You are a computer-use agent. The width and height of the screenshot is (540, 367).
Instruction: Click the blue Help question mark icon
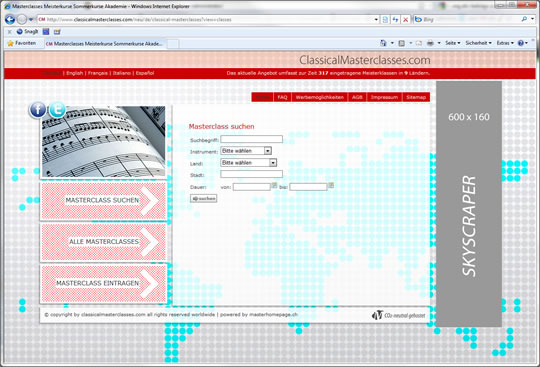521,43
